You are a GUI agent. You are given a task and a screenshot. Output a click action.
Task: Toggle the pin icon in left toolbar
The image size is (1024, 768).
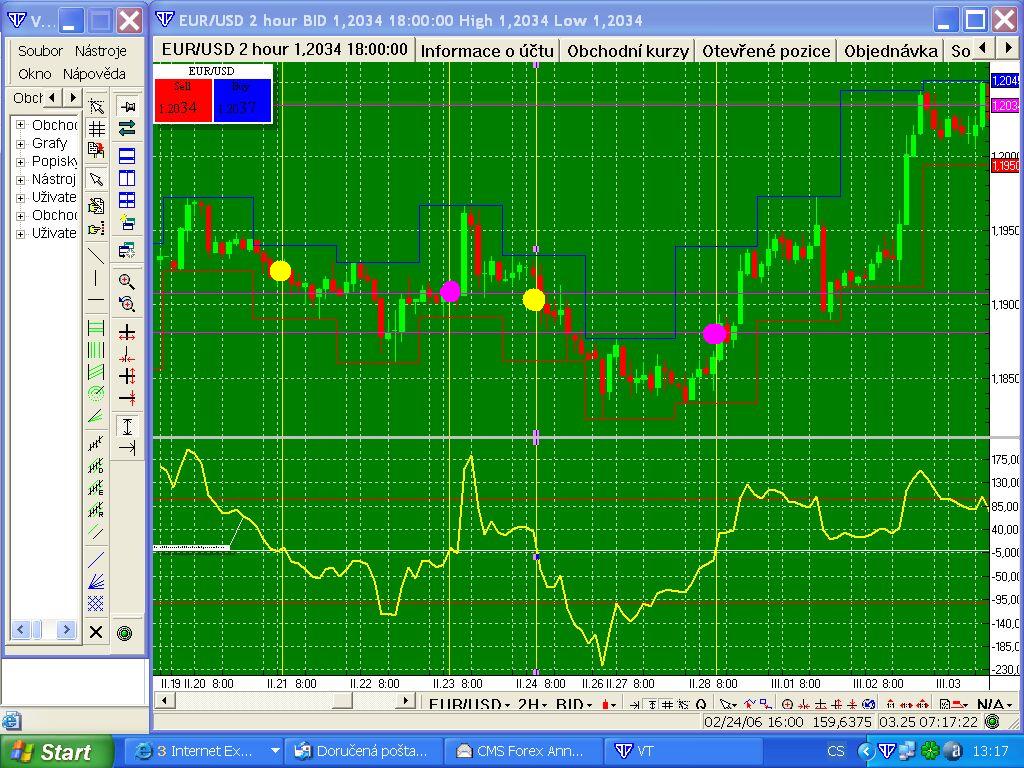[x=127, y=106]
